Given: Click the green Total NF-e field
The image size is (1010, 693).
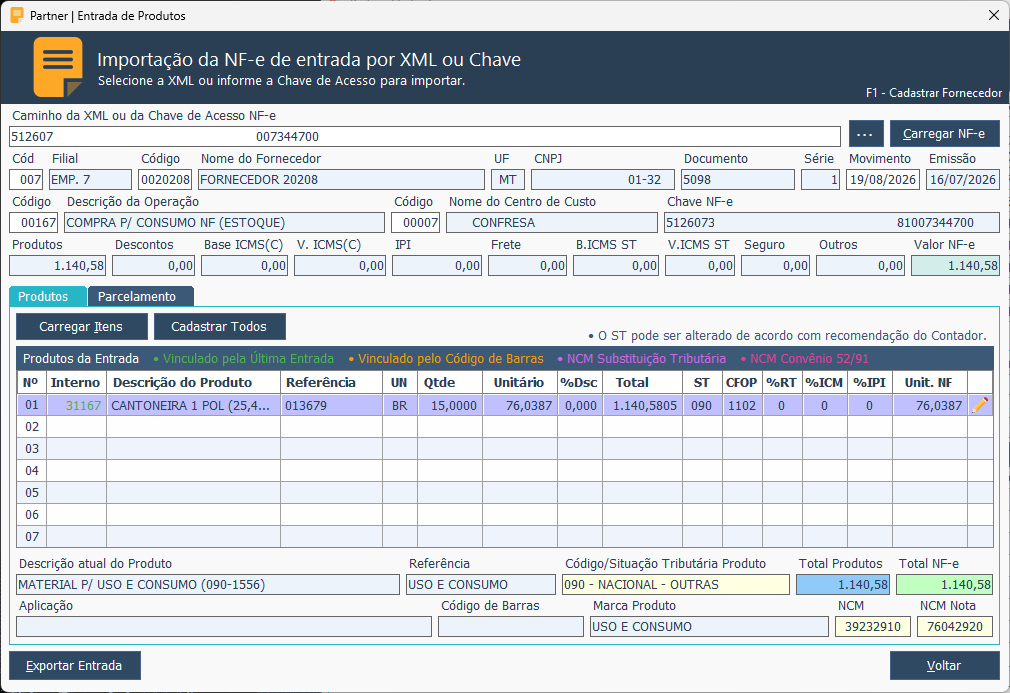Looking at the screenshot, I should (944, 585).
